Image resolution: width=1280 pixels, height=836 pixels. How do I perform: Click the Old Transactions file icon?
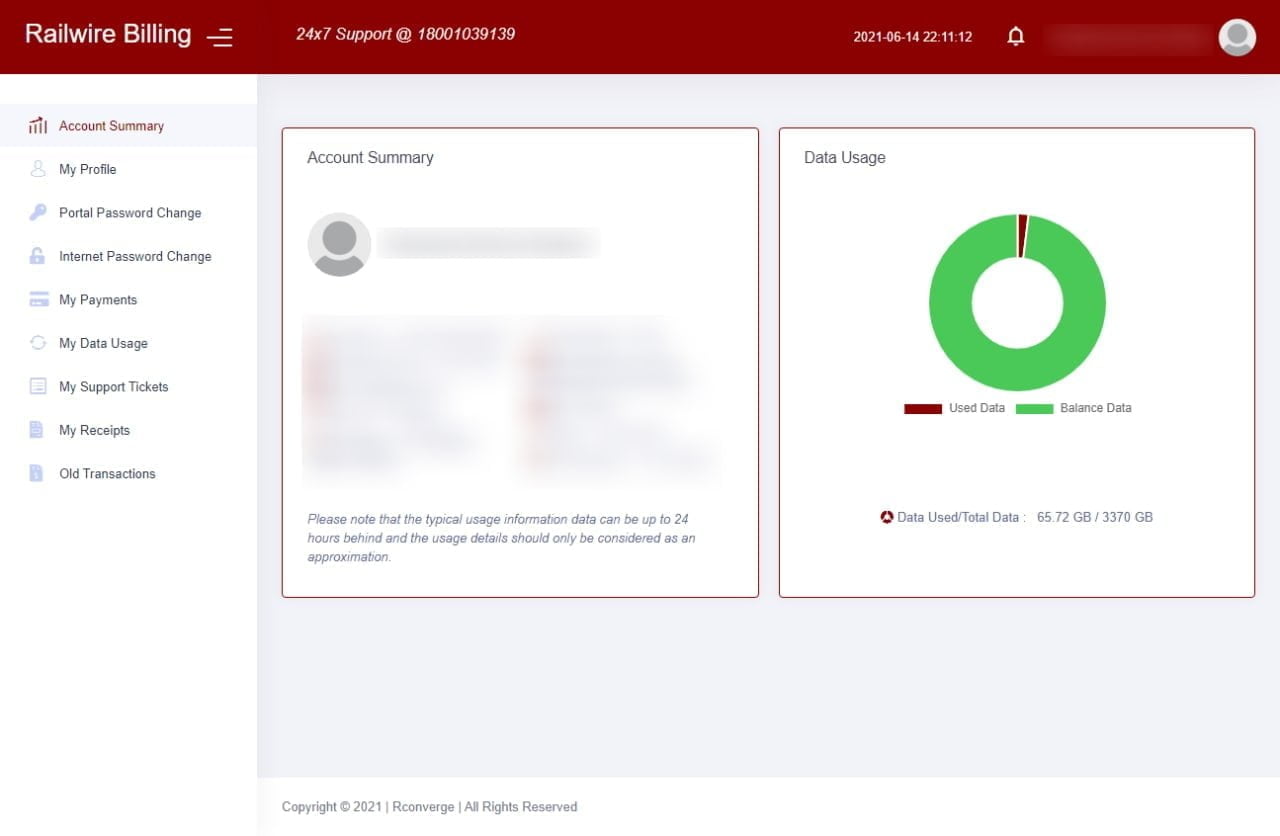click(x=37, y=474)
